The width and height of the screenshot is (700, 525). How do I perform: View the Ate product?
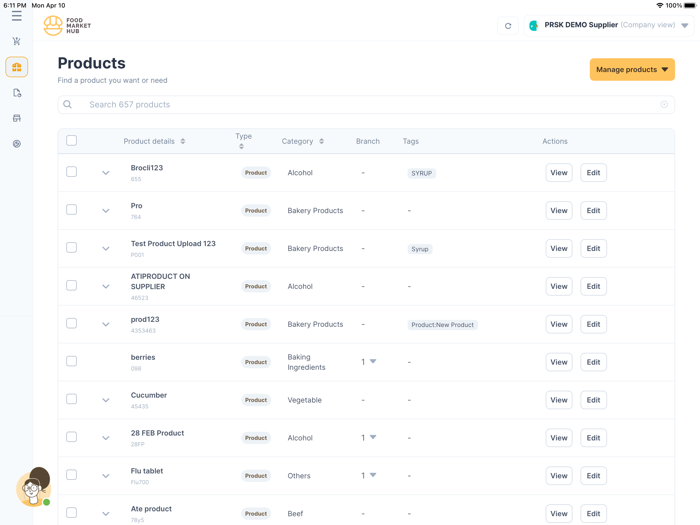559,514
